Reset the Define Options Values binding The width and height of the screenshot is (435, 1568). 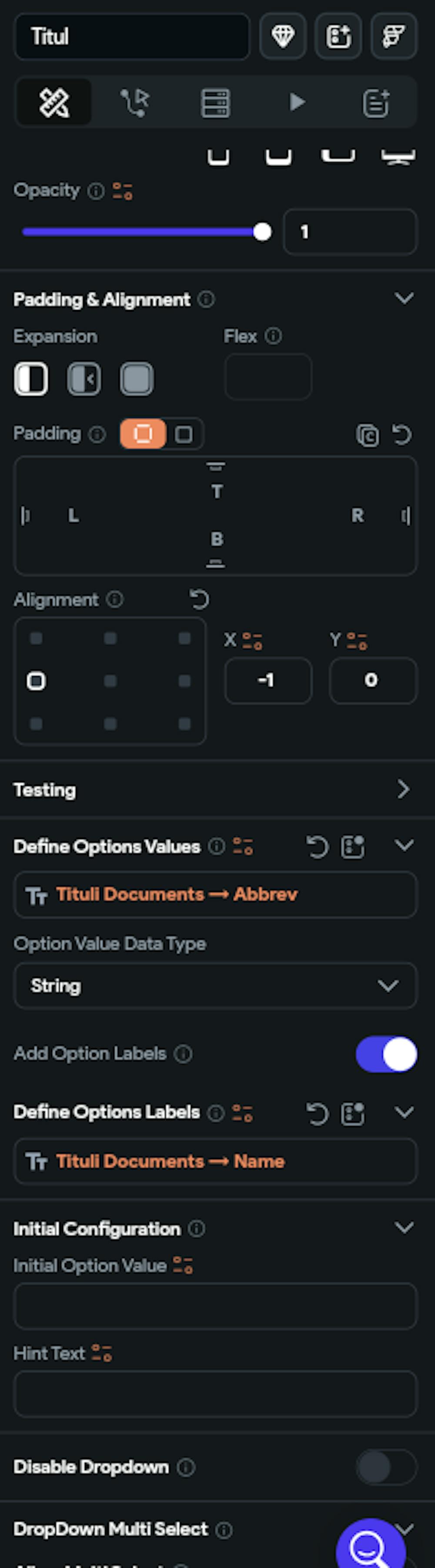click(317, 846)
